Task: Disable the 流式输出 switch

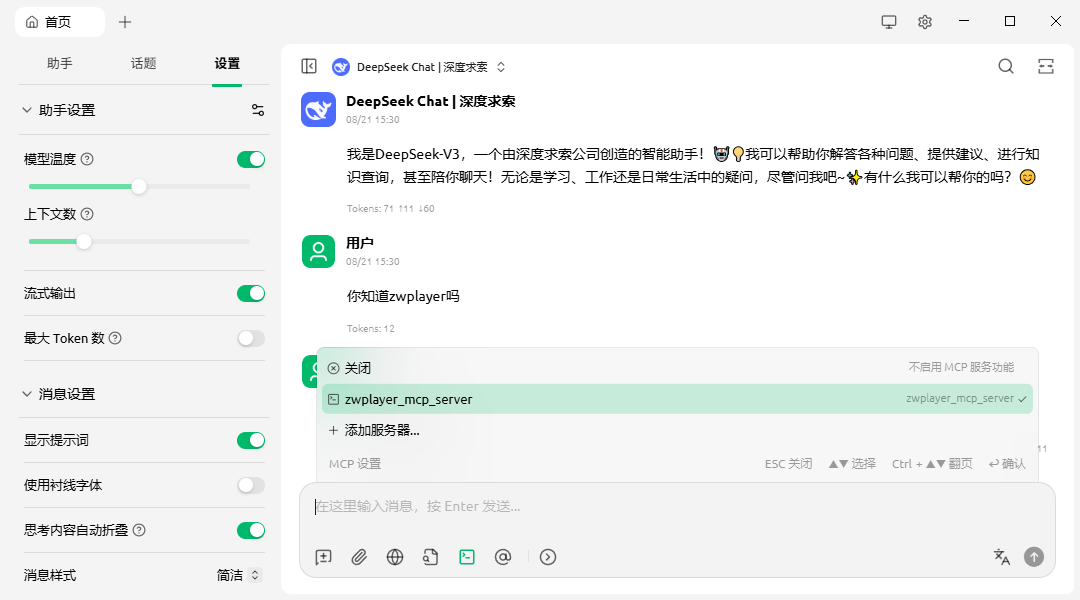Action: click(251, 293)
